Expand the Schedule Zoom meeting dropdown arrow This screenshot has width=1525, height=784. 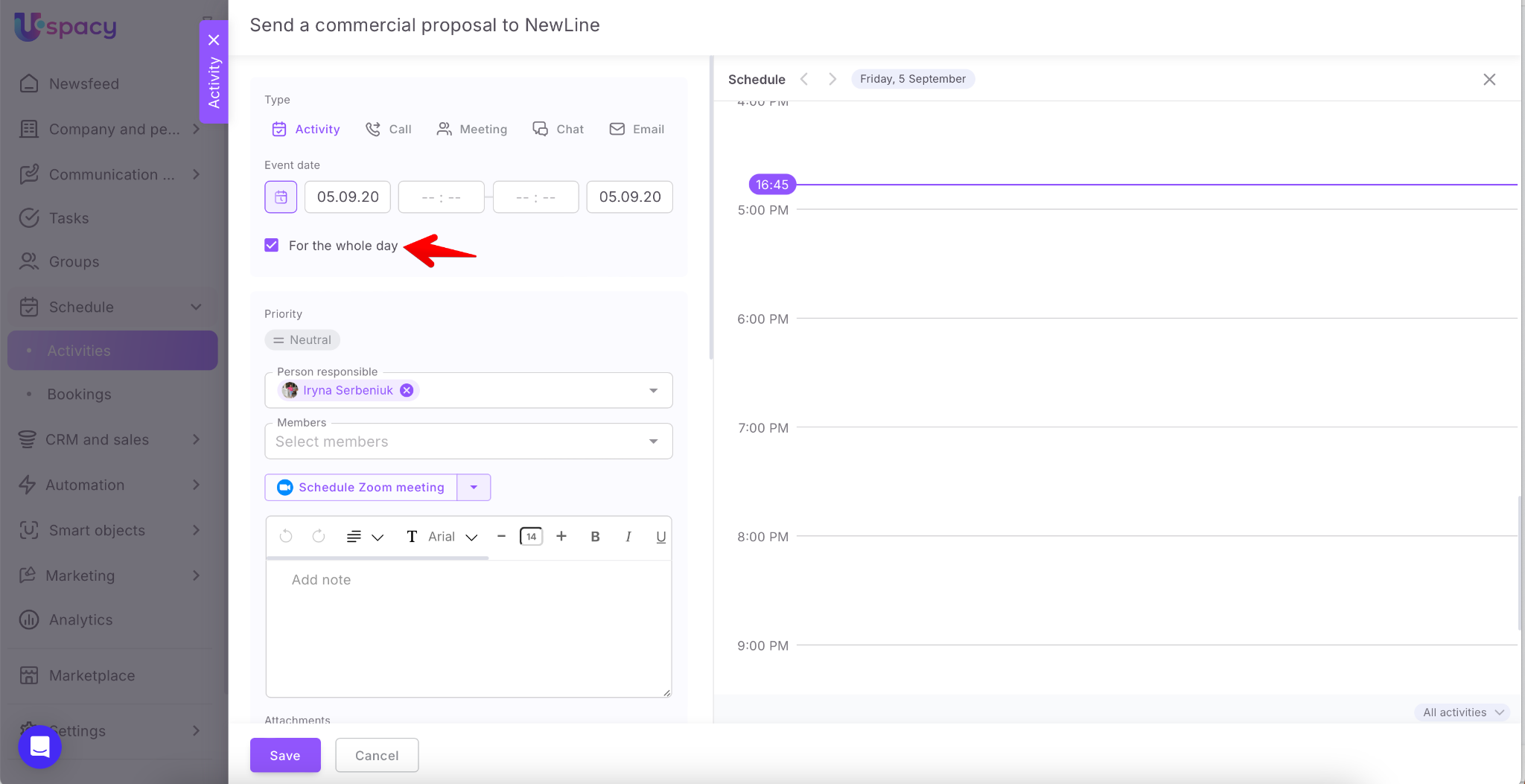point(474,487)
